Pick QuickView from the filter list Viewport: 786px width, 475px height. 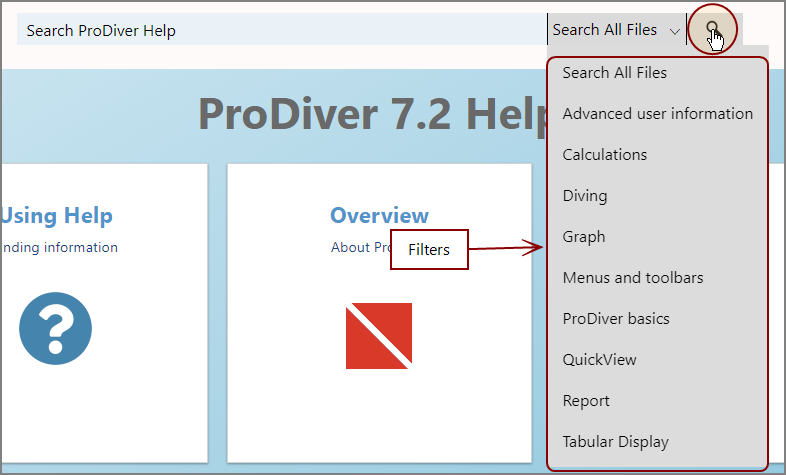pyautogui.click(x=599, y=359)
